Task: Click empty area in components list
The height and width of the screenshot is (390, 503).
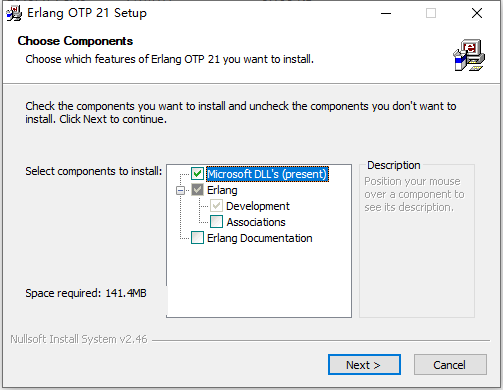Action: coord(259,280)
